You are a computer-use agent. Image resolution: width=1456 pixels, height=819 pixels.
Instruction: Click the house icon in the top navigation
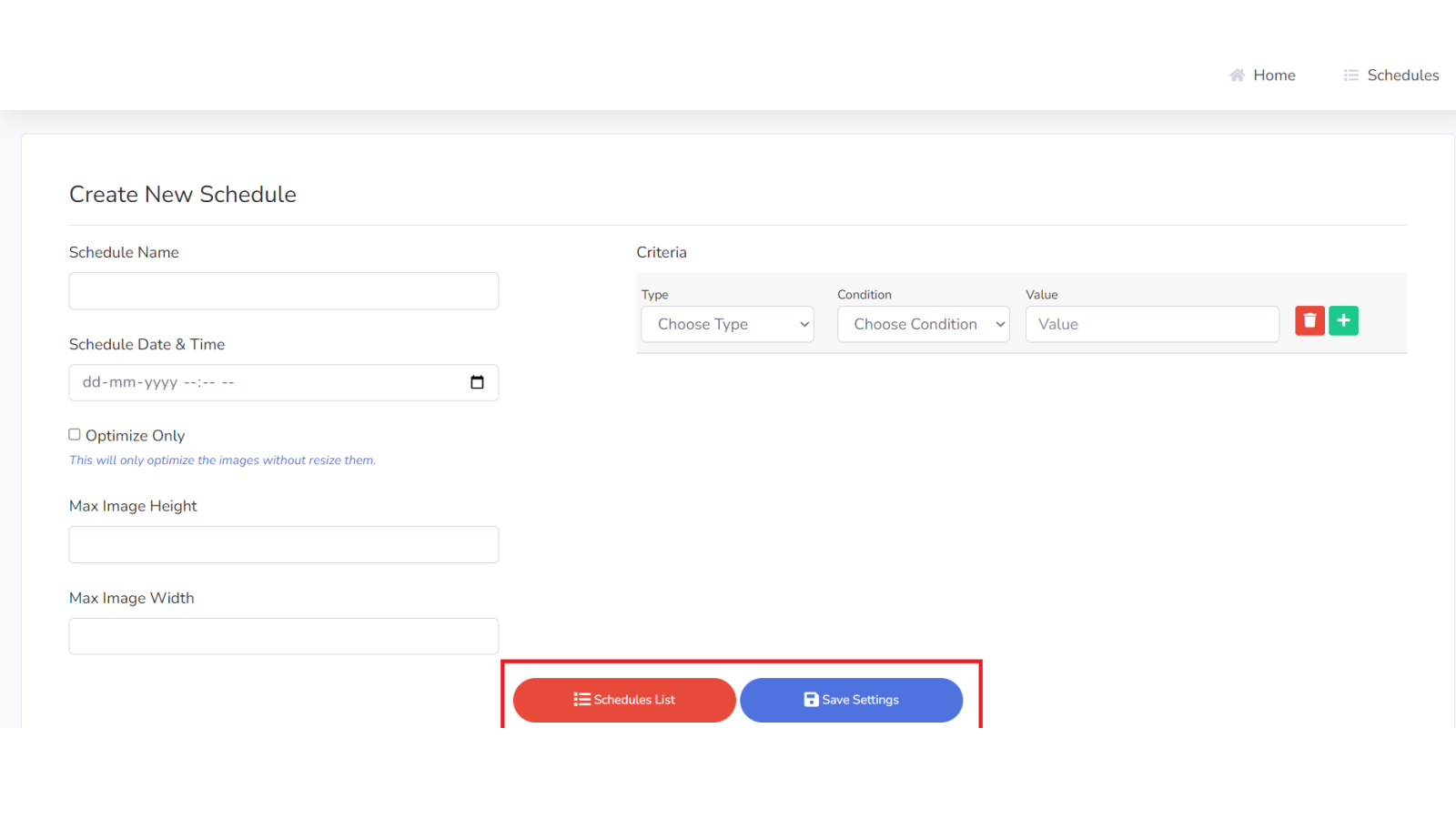[1237, 76]
